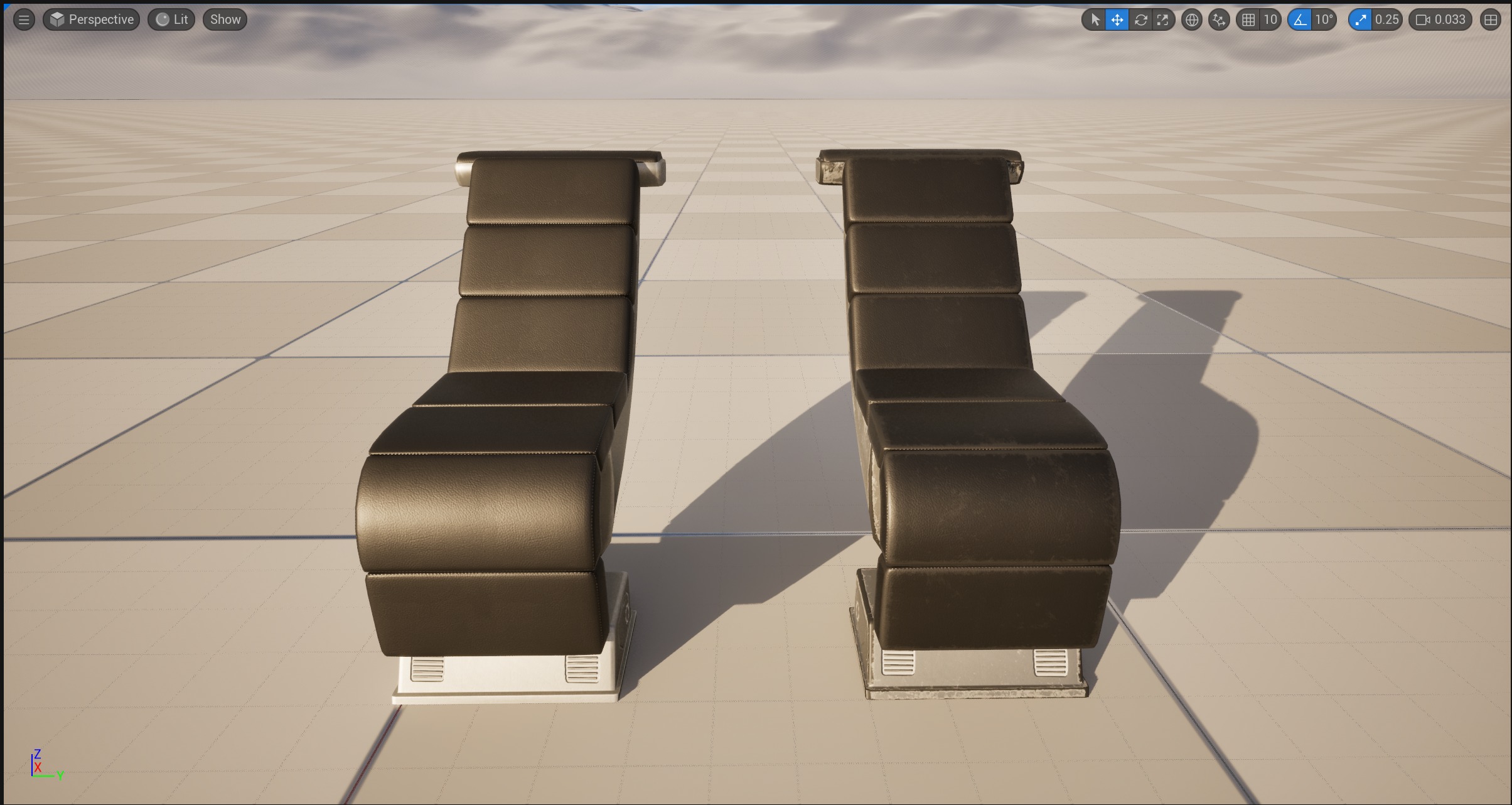Activate the Select objects mode arrow
1512x805 pixels.
[x=1095, y=19]
